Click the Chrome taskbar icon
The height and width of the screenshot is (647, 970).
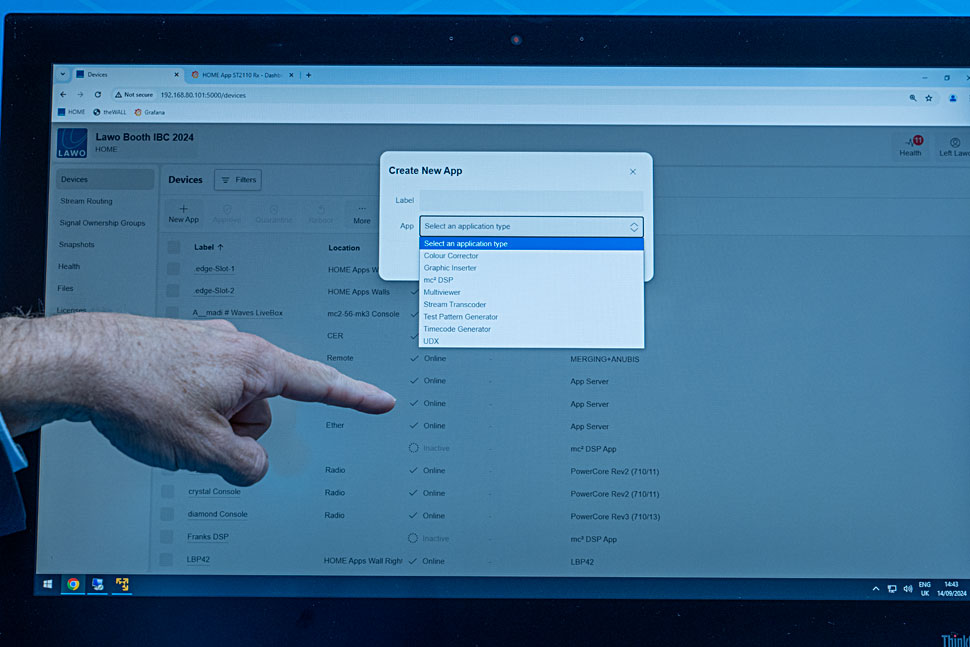73,584
